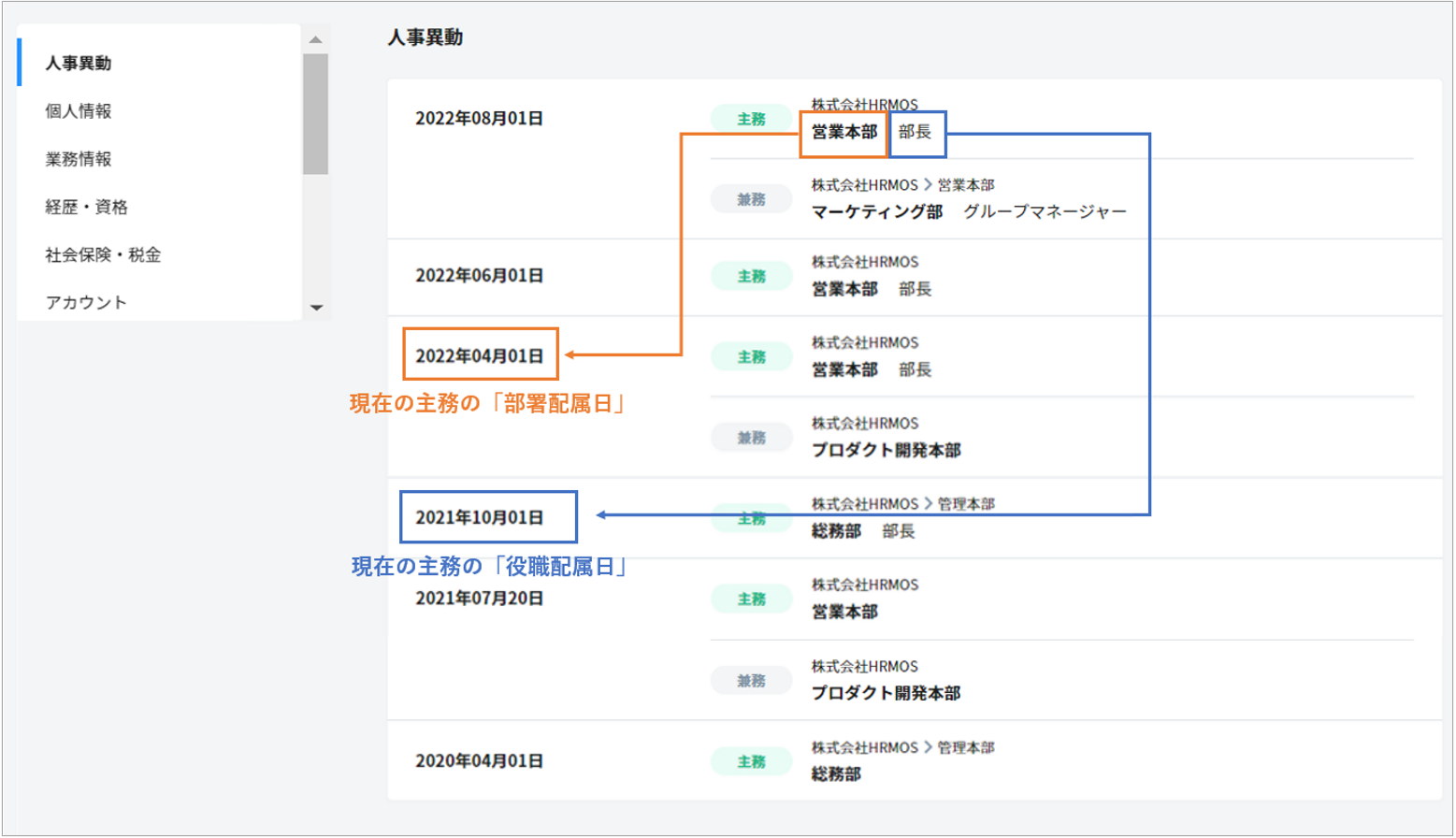The width and height of the screenshot is (1456, 838).
Task: Click 営業本部 in the top entry
Action: tap(844, 133)
